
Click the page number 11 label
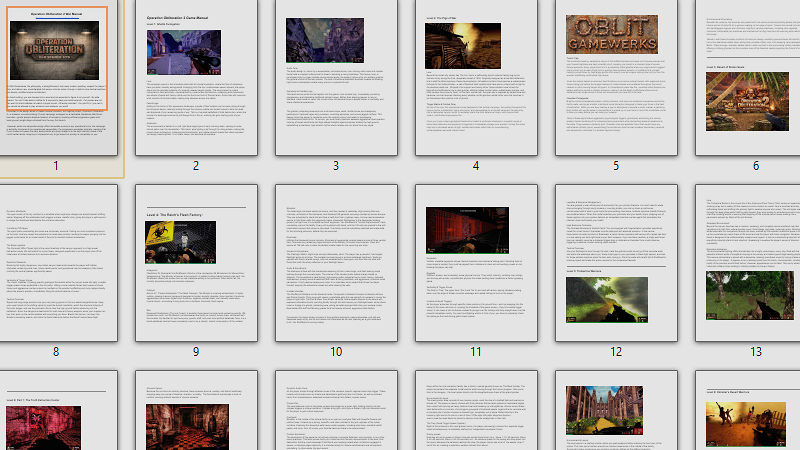click(x=476, y=352)
